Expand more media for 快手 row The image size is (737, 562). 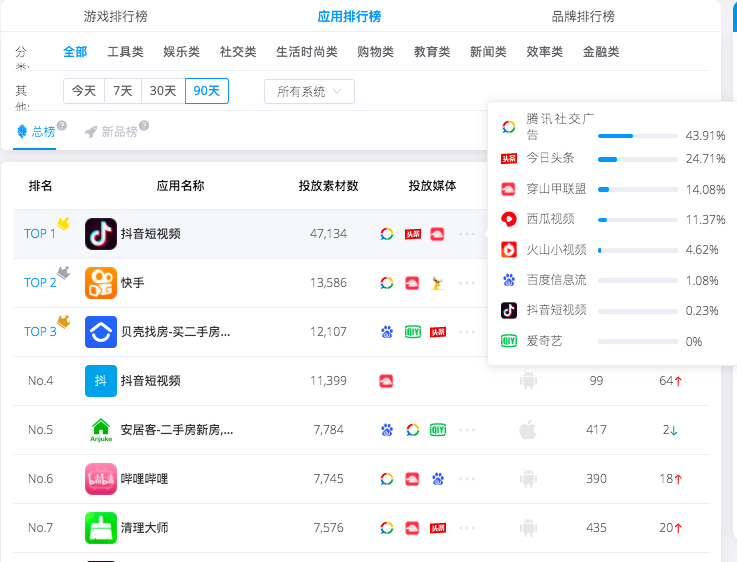pos(467,283)
